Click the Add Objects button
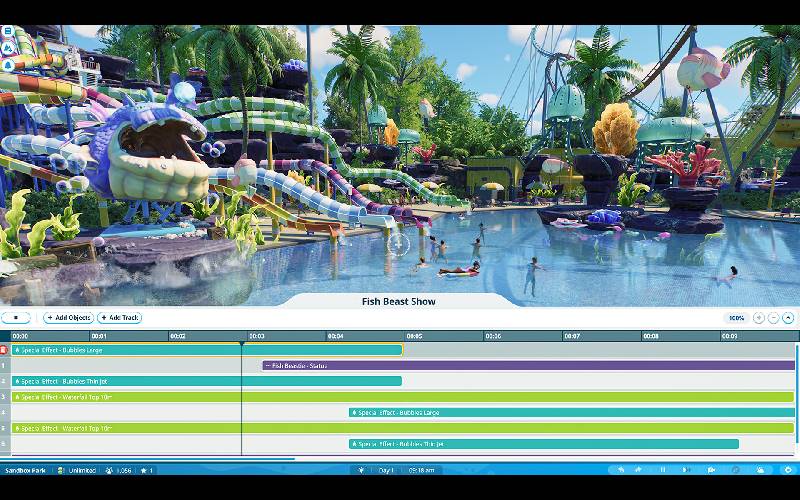 (67, 318)
